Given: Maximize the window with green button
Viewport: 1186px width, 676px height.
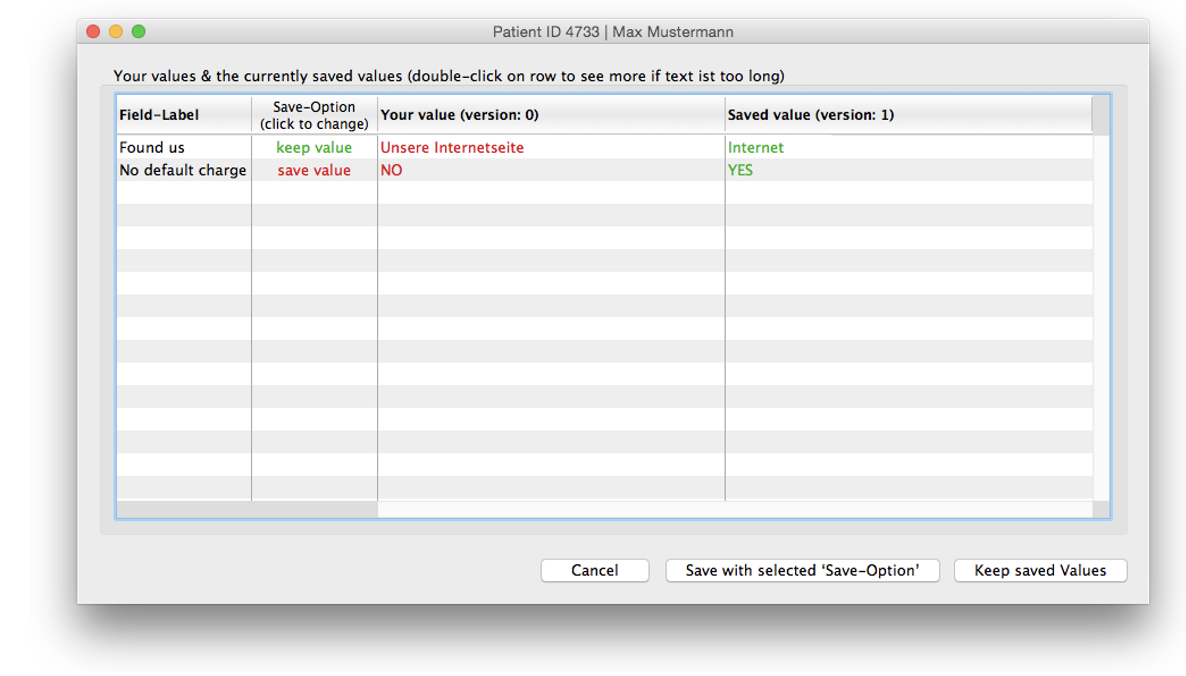Looking at the screenshot, I should pos(139,32).
